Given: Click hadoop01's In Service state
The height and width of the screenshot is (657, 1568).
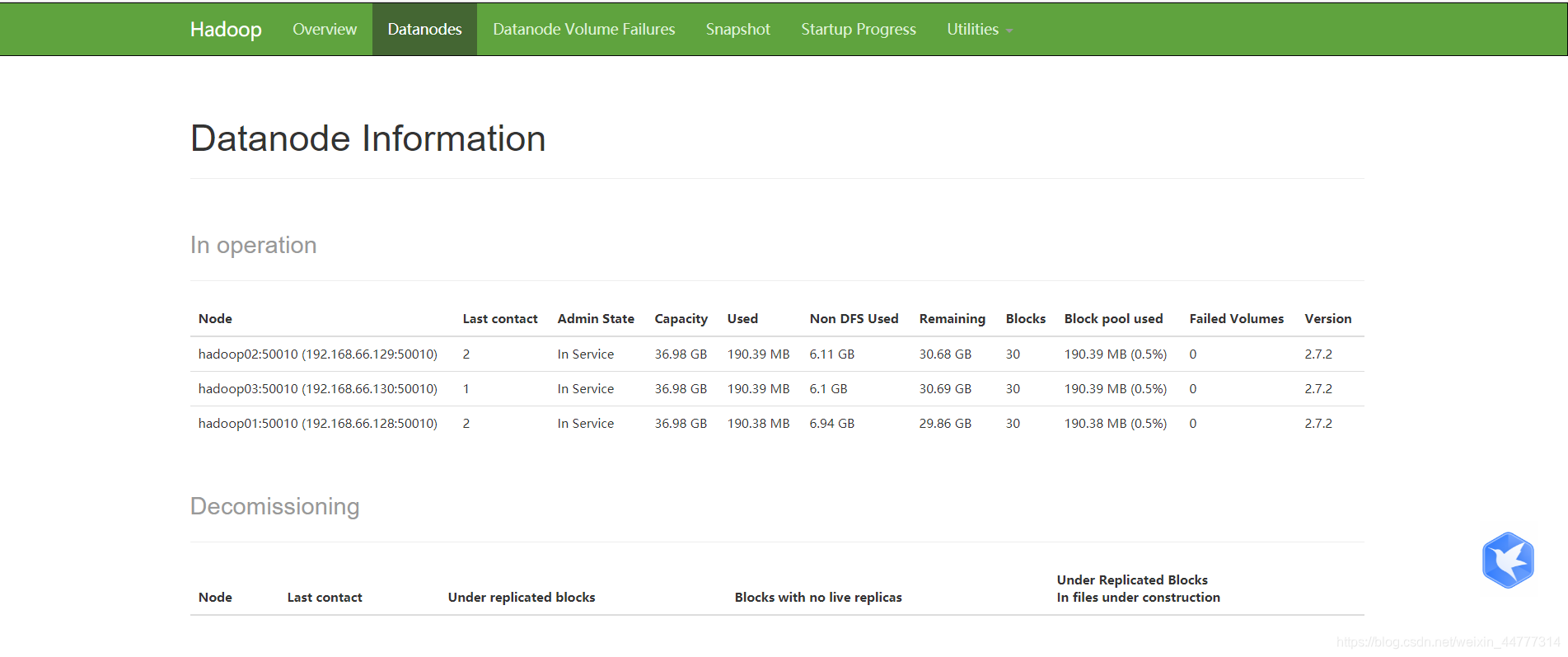Looking at the screenshot, I should [x=586, y=423].
